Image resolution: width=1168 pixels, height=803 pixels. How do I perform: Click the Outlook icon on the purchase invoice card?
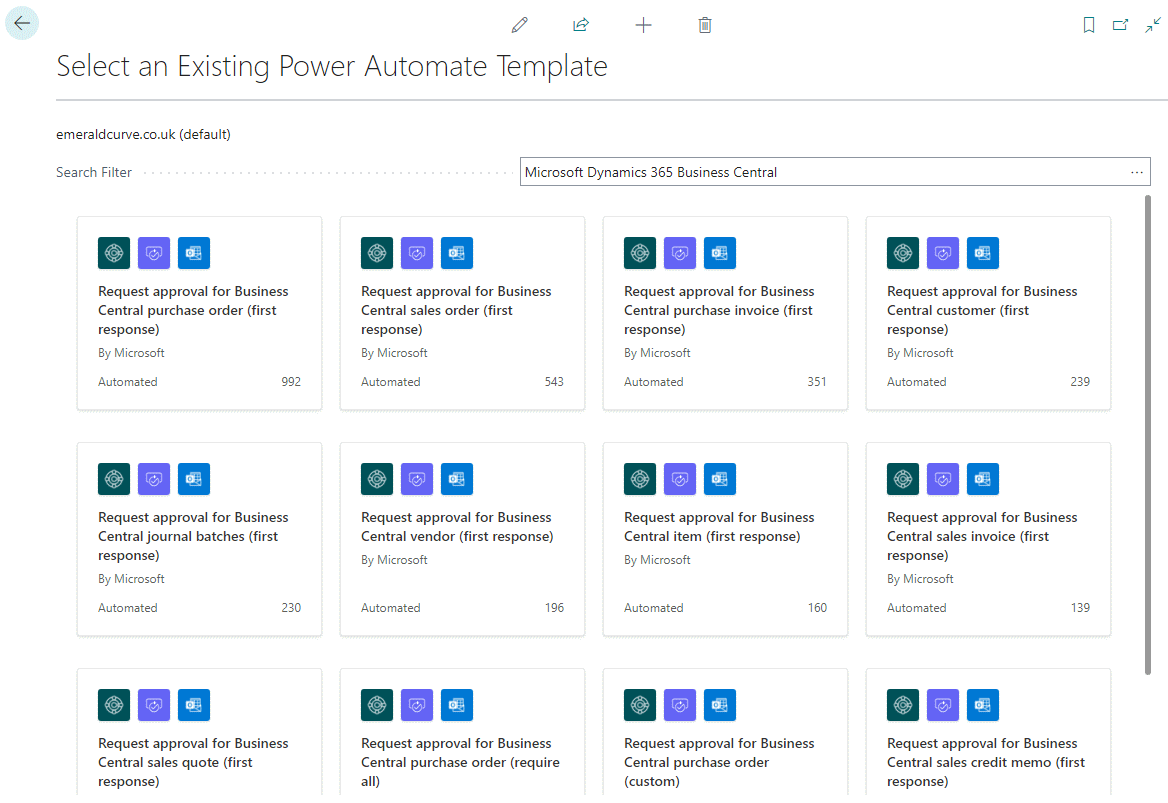point(719,253)
